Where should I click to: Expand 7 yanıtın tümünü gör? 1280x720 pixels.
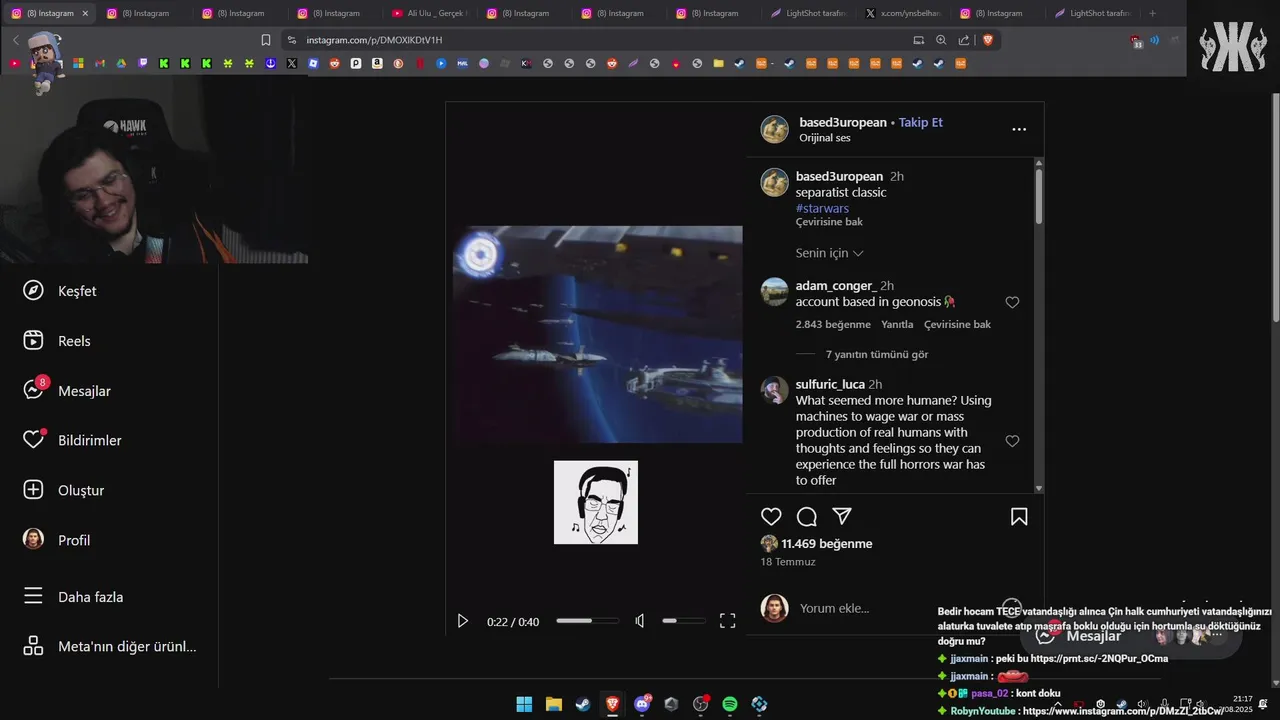point(877,354)
